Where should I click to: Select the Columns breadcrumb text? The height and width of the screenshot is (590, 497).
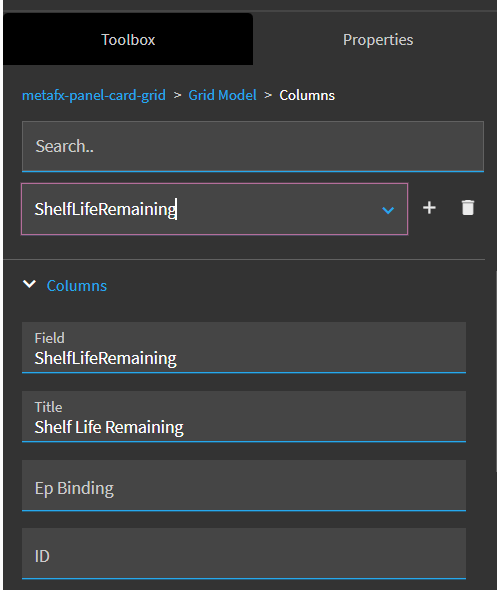point(307,95)
